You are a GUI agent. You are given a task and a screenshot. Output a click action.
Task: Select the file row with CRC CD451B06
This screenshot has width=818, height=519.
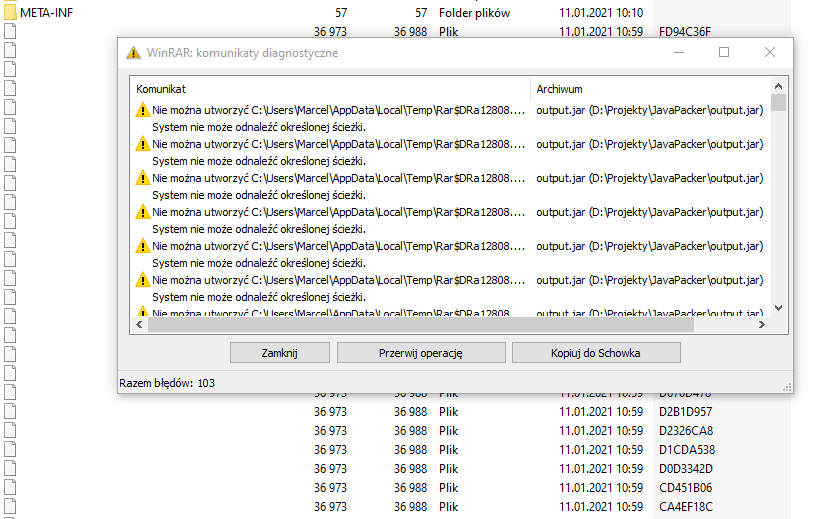click(395, 488)
